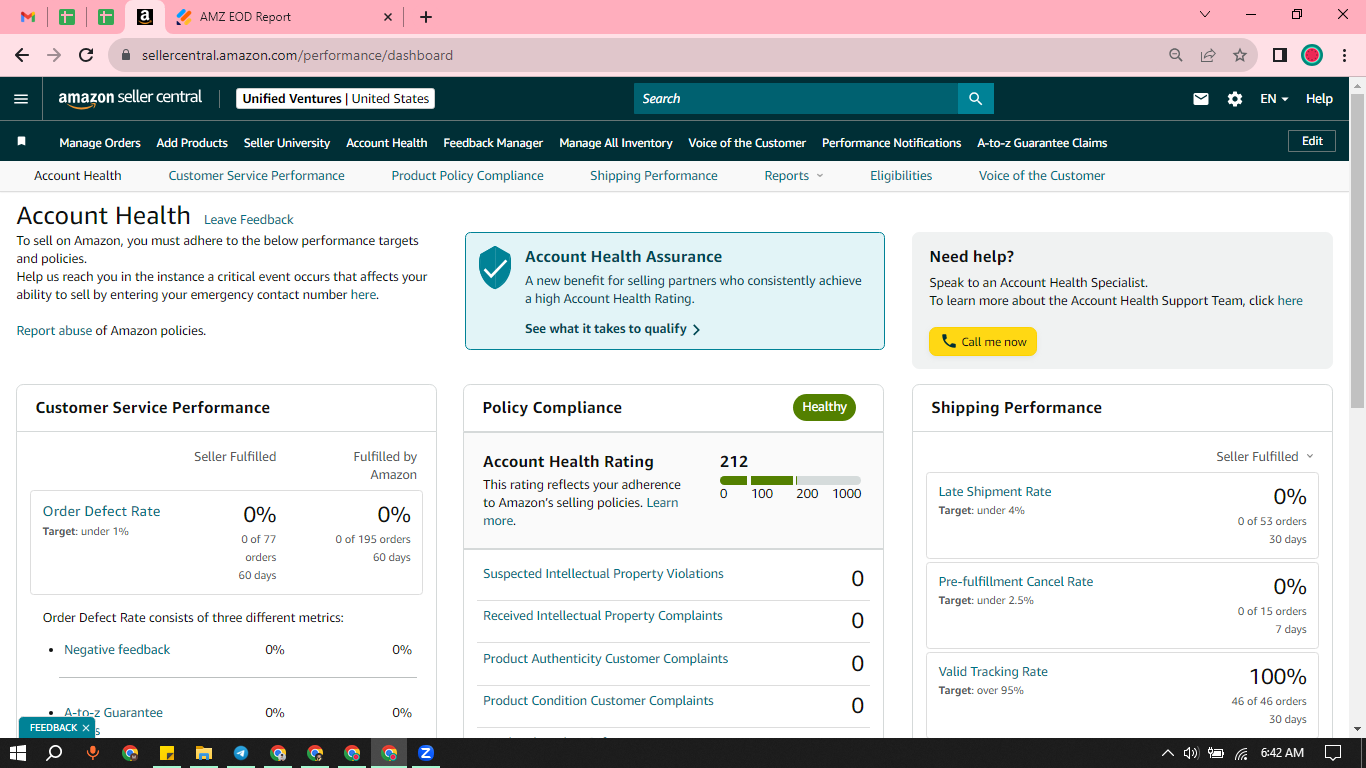
Task: Open the settings gear icon
Action: [x=1235, y=99]
